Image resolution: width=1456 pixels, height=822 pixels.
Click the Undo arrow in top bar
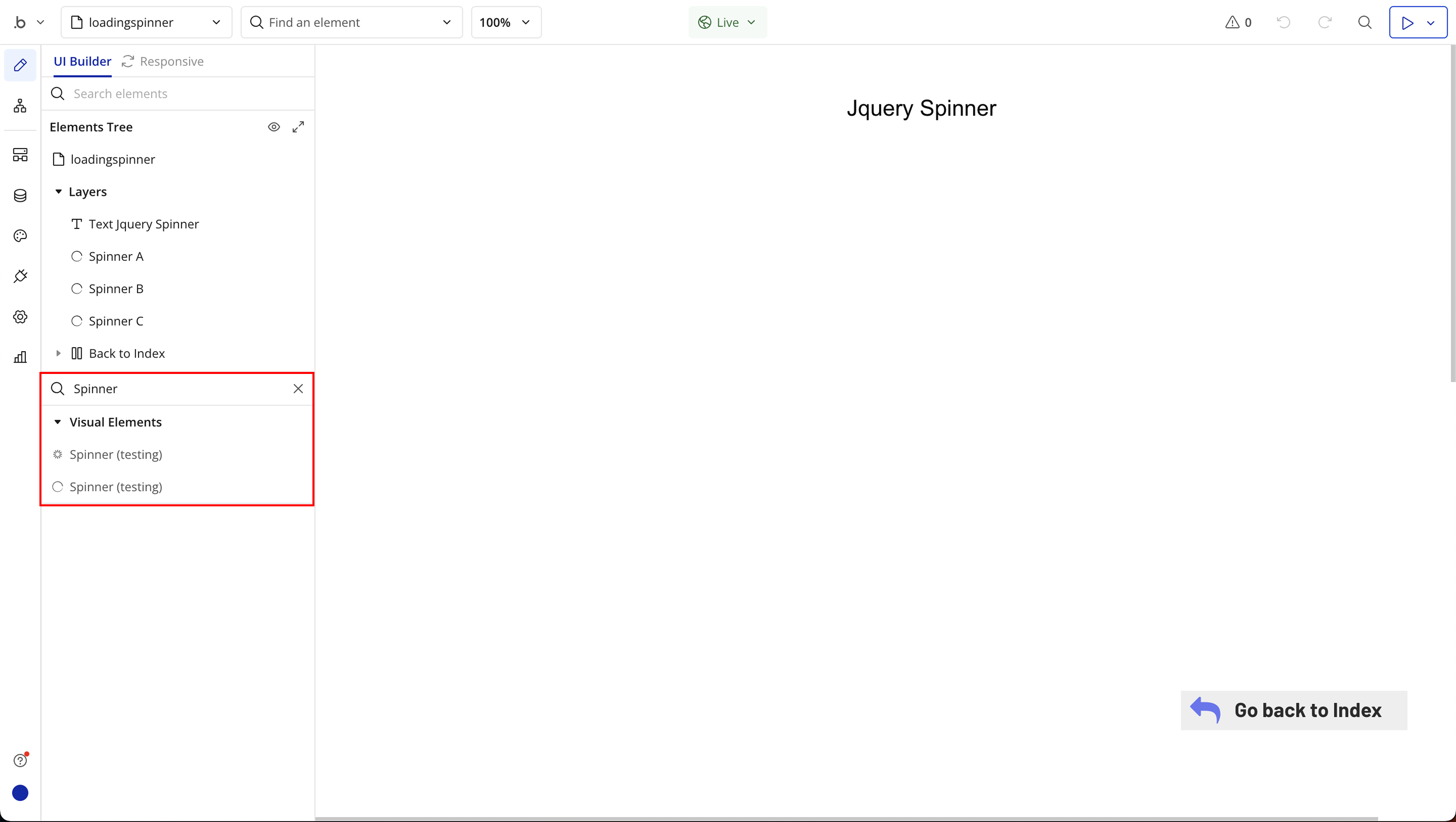click(x=1284, y=22)
